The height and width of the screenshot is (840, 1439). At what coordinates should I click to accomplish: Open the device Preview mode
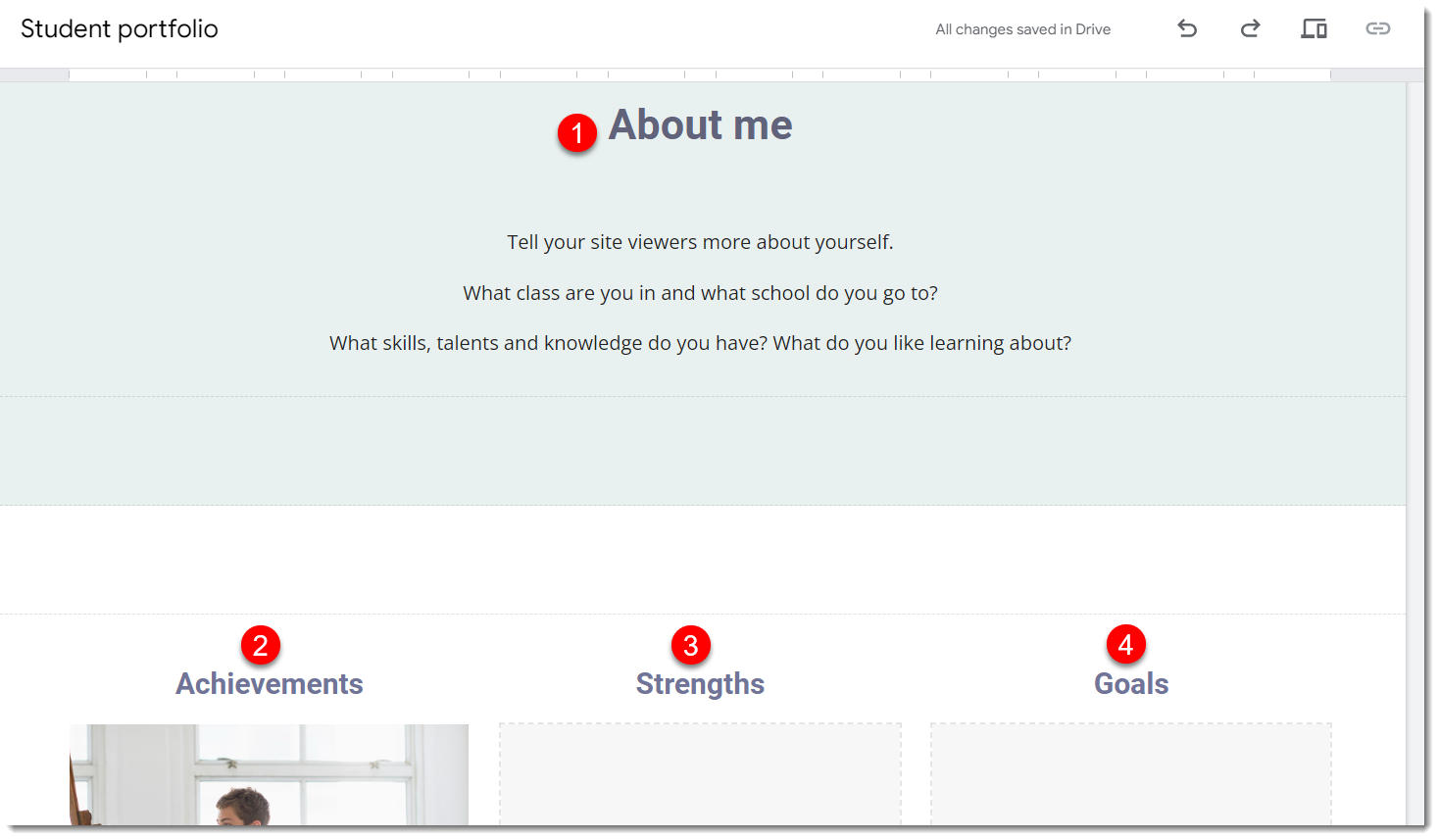(x=1314, y=29)
